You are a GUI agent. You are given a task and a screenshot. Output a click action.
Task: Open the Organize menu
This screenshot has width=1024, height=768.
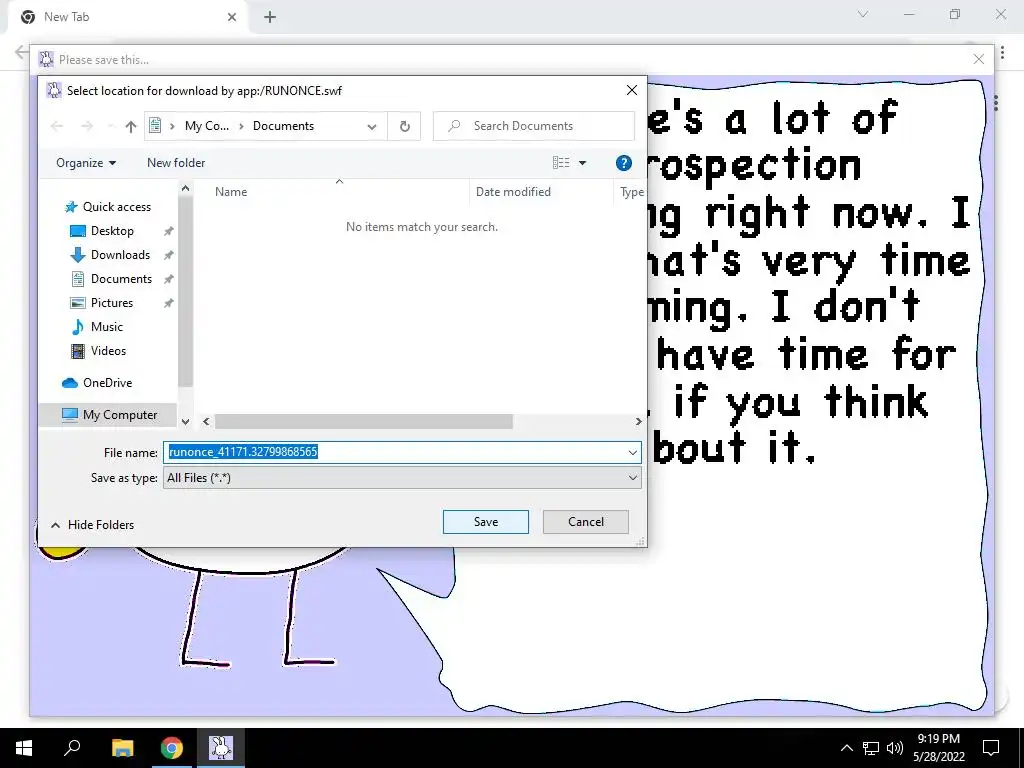point(86,163)
